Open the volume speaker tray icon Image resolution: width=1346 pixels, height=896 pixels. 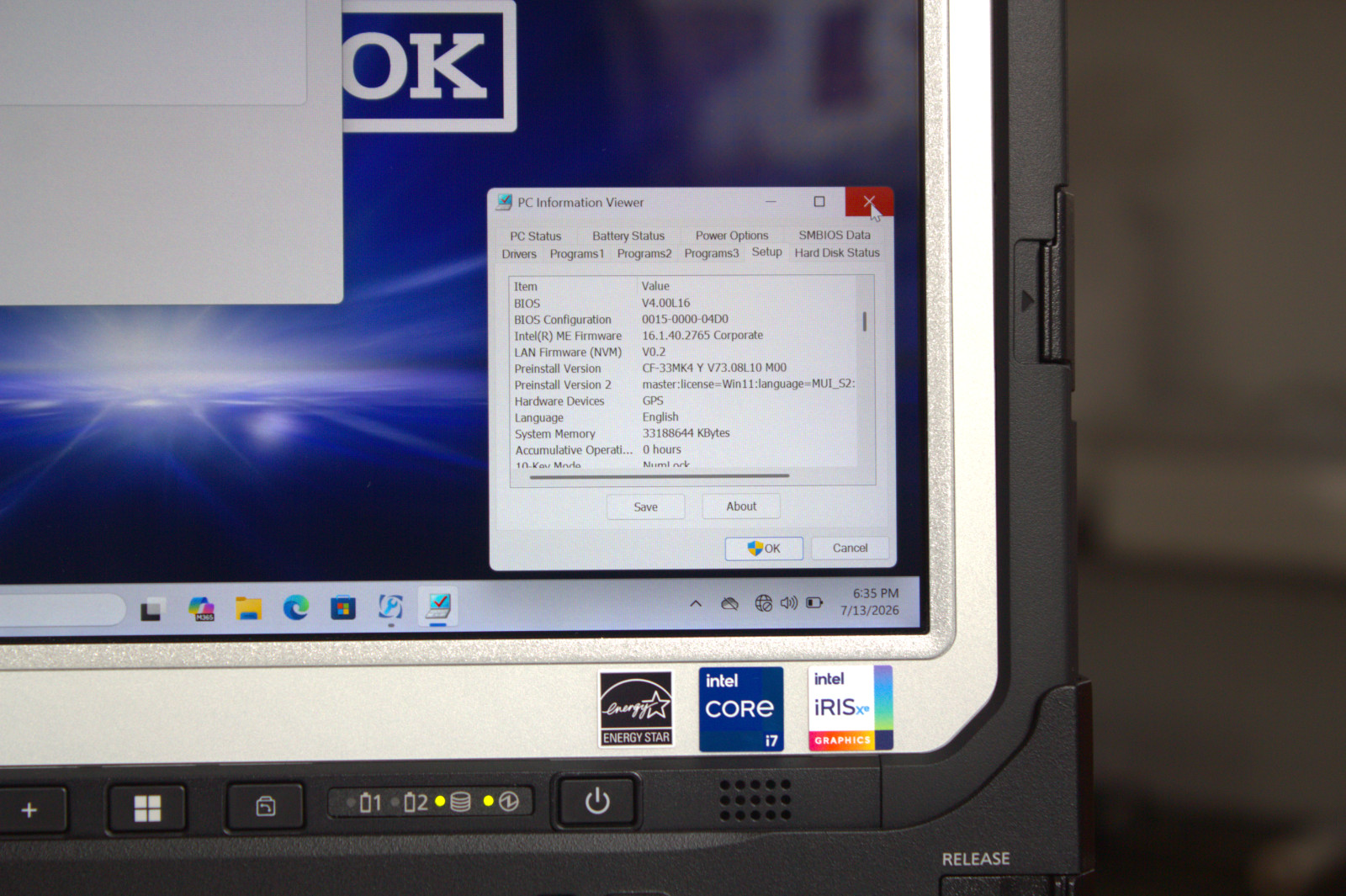pos(788,603)
